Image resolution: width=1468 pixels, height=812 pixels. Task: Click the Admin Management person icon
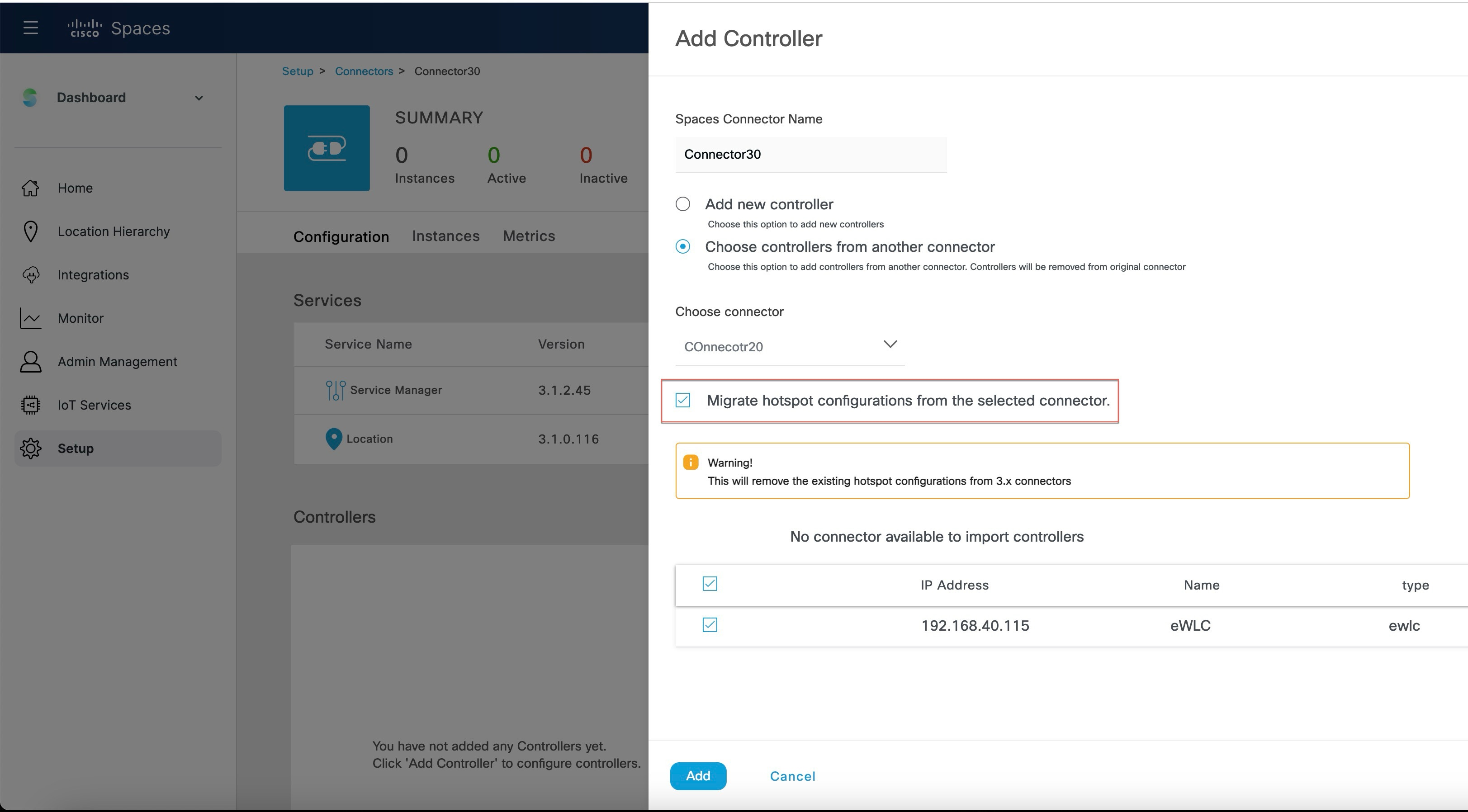click(30, 361)
